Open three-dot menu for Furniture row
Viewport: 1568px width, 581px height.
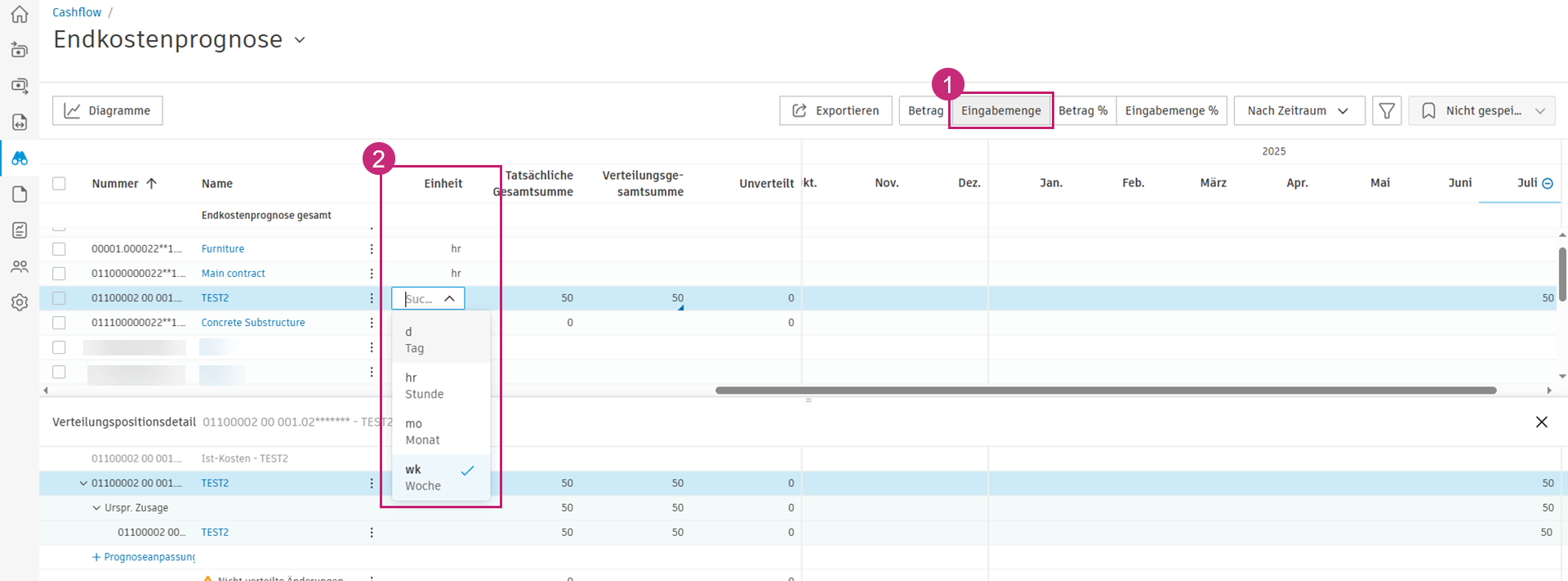(372, 248)
